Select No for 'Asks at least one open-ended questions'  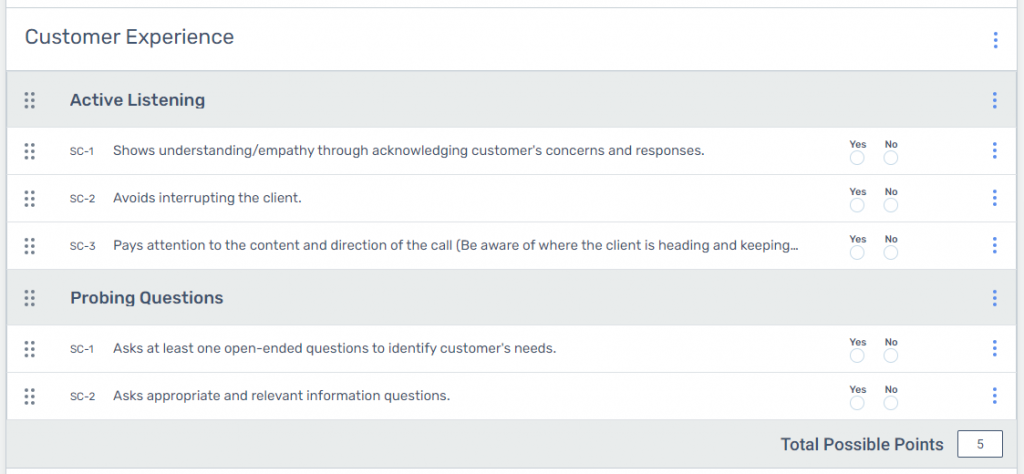(x=891, y=356)
